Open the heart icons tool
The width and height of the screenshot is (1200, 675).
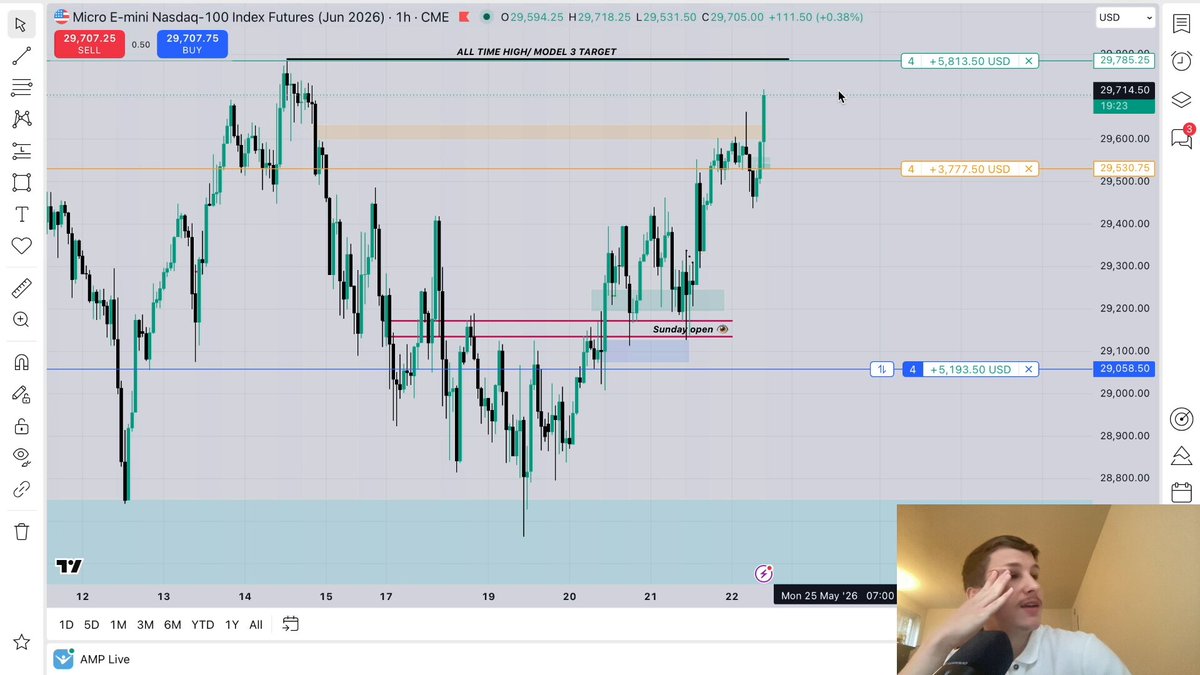(21, 246)
